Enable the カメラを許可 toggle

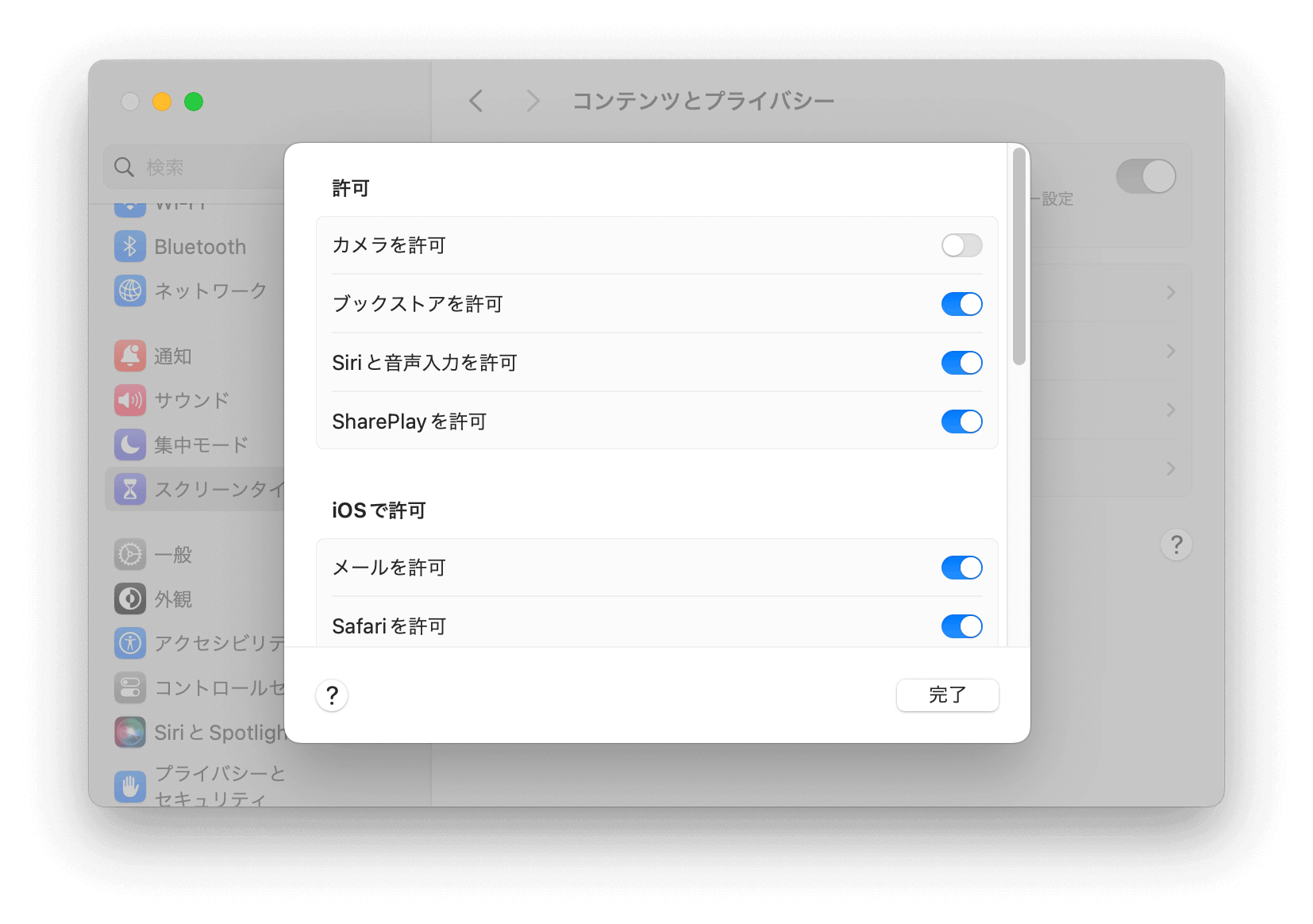pos(961,245)
